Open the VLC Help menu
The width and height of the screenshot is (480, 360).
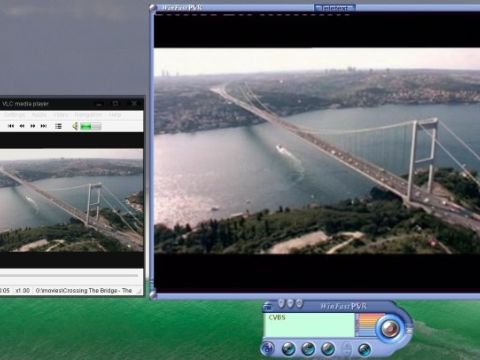point(115,115)
